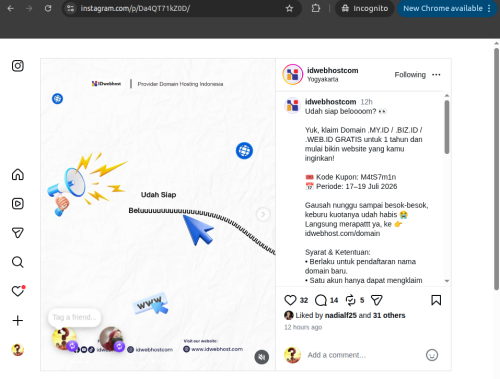Open nadialf25 profile from likes
Viewport: 500px width, 379px height.
pos(341,315)
